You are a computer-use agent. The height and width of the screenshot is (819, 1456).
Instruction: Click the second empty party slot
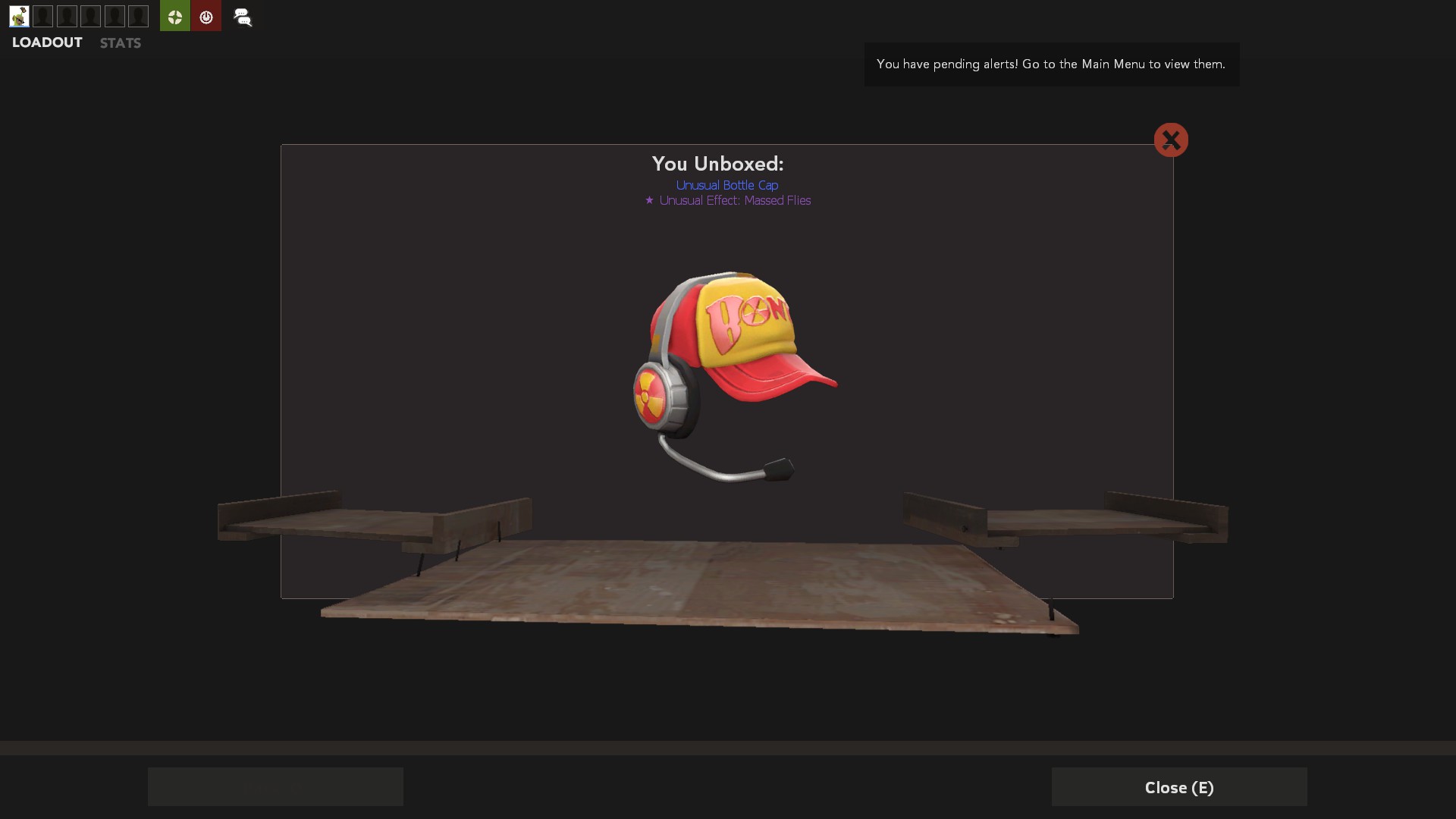(x=67, y=16)
